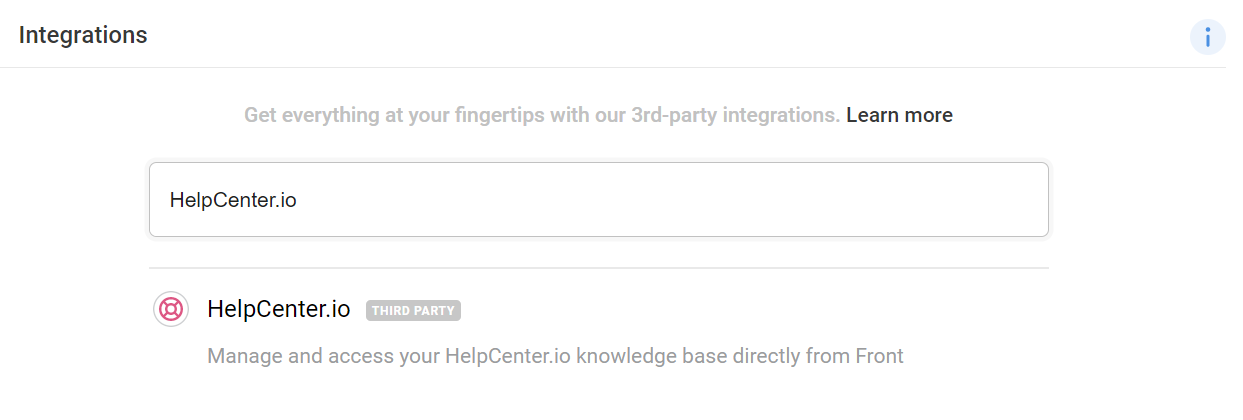This screenshot has height=420, width=1243.
Task: Click "3rd-party integrations" in the tagline
Action: pyautogui.click(x=735, y=115)
